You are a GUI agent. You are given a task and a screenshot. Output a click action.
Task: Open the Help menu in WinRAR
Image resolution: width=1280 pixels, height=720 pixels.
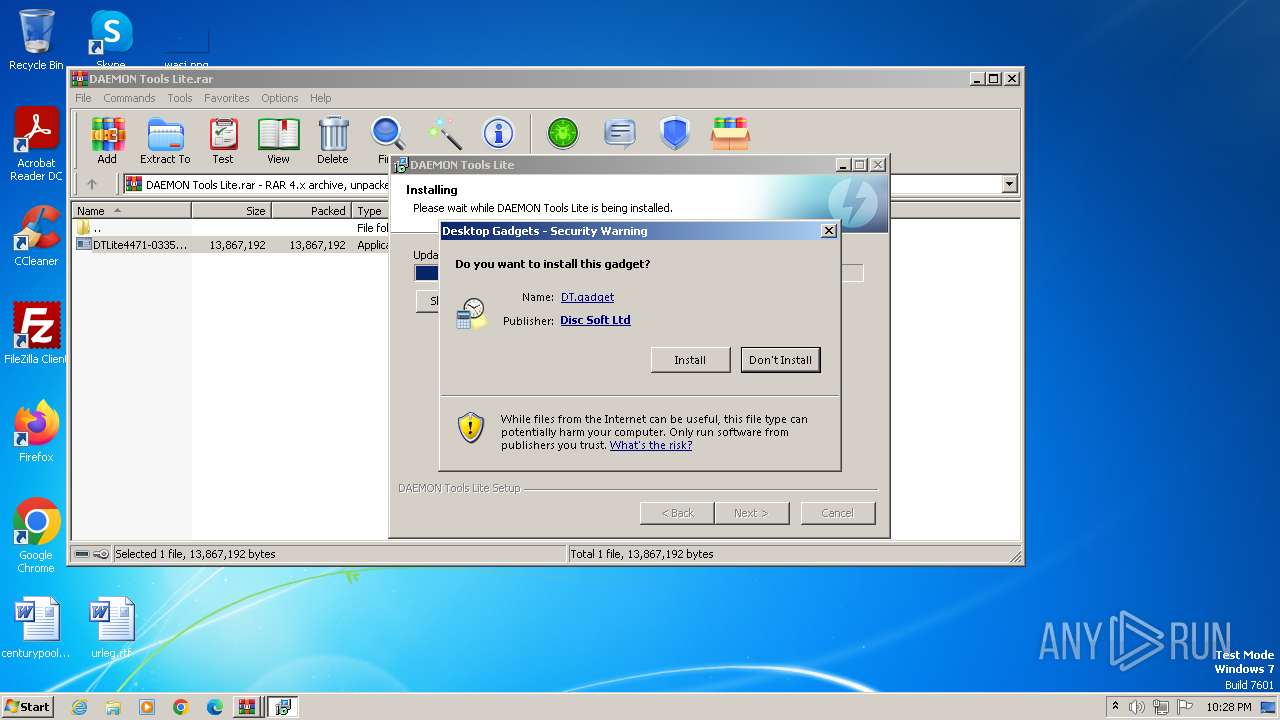coord(320,98)
